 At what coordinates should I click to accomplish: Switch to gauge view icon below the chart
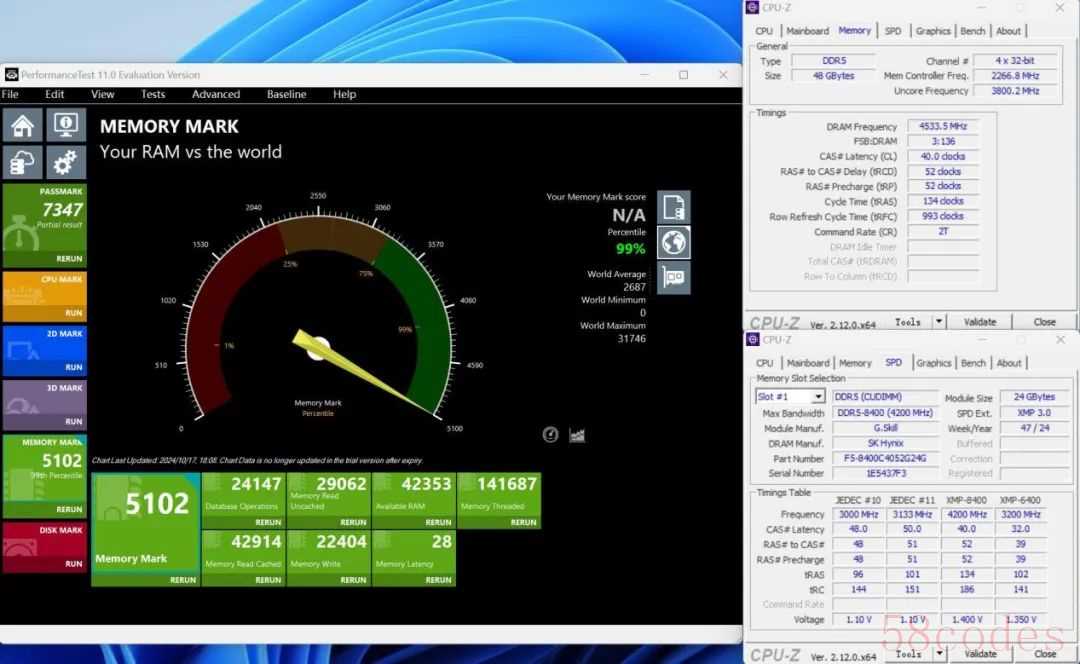coord(550,434)
